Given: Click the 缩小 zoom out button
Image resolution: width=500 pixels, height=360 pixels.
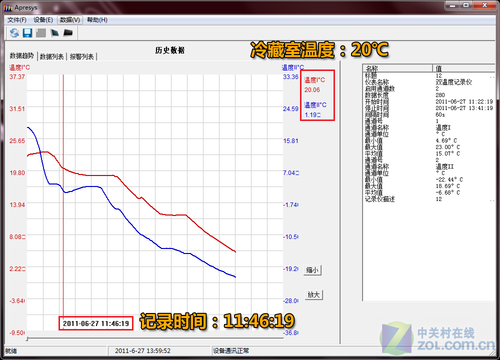Looking at the screenshot, I should tap(312, 270).
